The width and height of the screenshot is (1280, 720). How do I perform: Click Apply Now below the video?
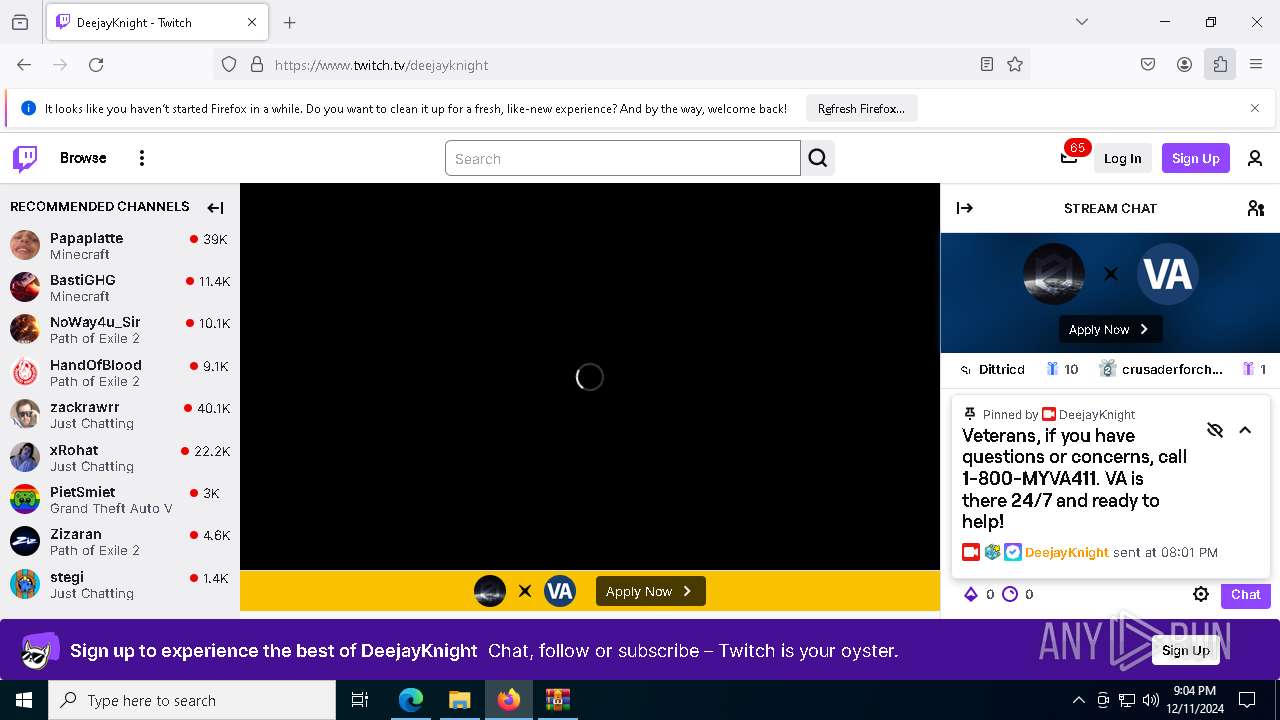[x=650, y=591]
